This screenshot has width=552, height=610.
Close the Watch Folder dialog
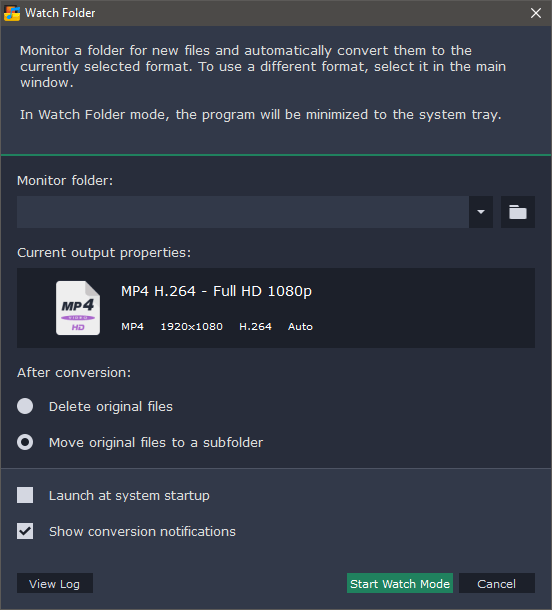point(536,13)
